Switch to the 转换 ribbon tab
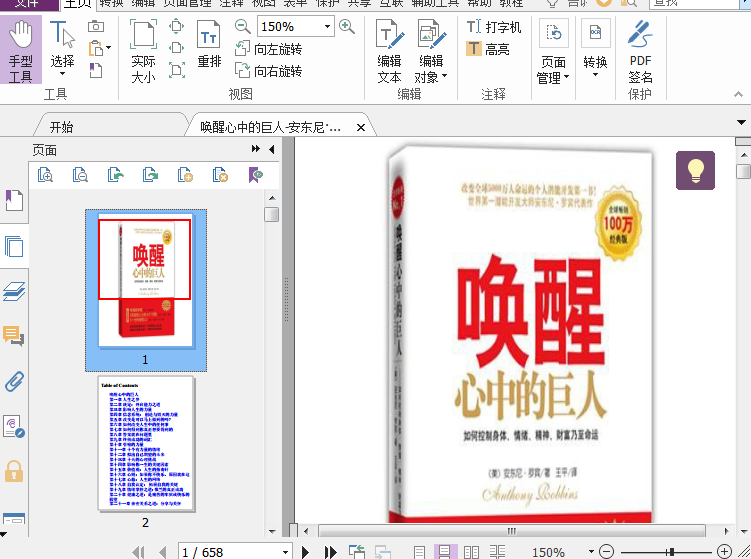 [x=112, y=4]
